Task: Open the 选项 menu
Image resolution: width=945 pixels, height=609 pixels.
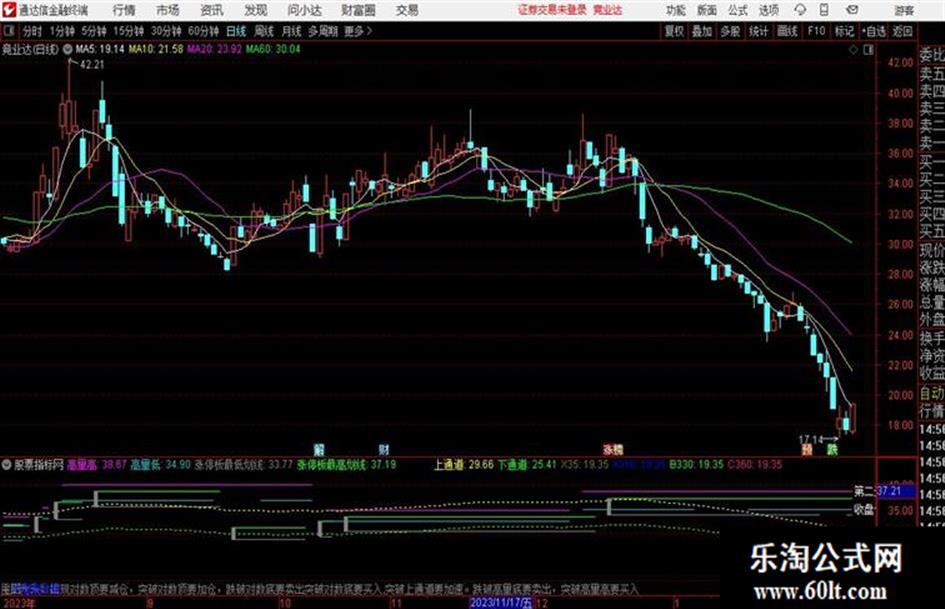Action: [768, 10]
